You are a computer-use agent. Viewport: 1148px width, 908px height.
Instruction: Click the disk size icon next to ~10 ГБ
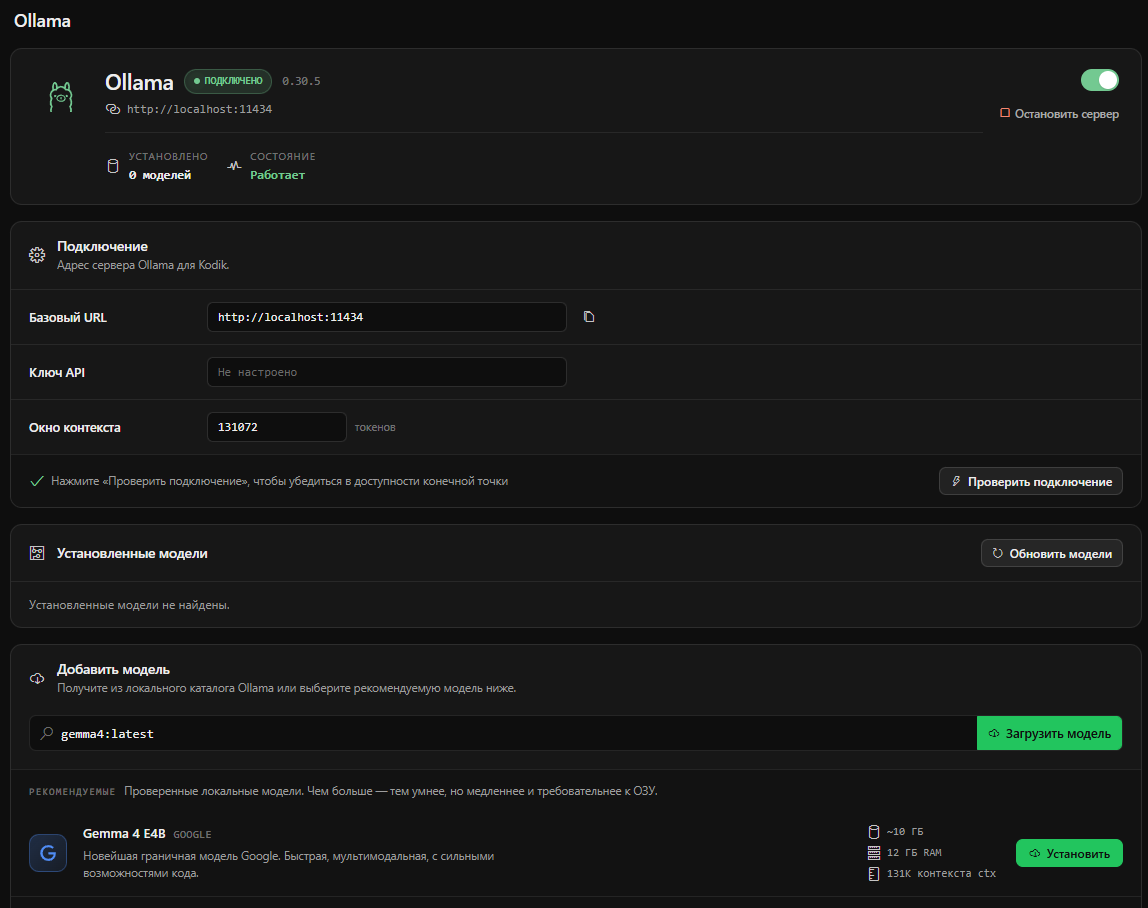click(x=873, y=832)
